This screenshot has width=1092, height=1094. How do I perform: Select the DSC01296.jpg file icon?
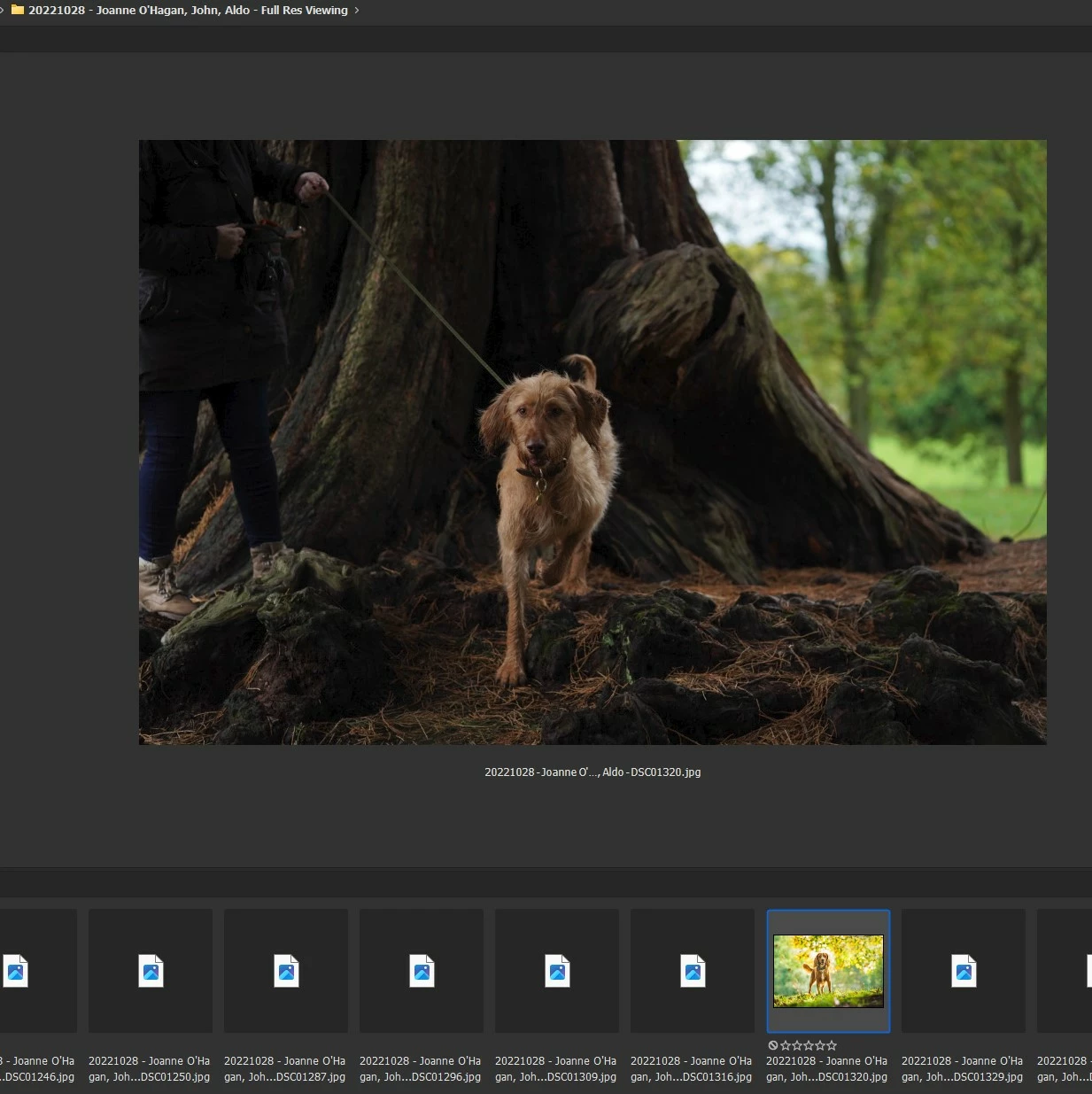point(422,971)
